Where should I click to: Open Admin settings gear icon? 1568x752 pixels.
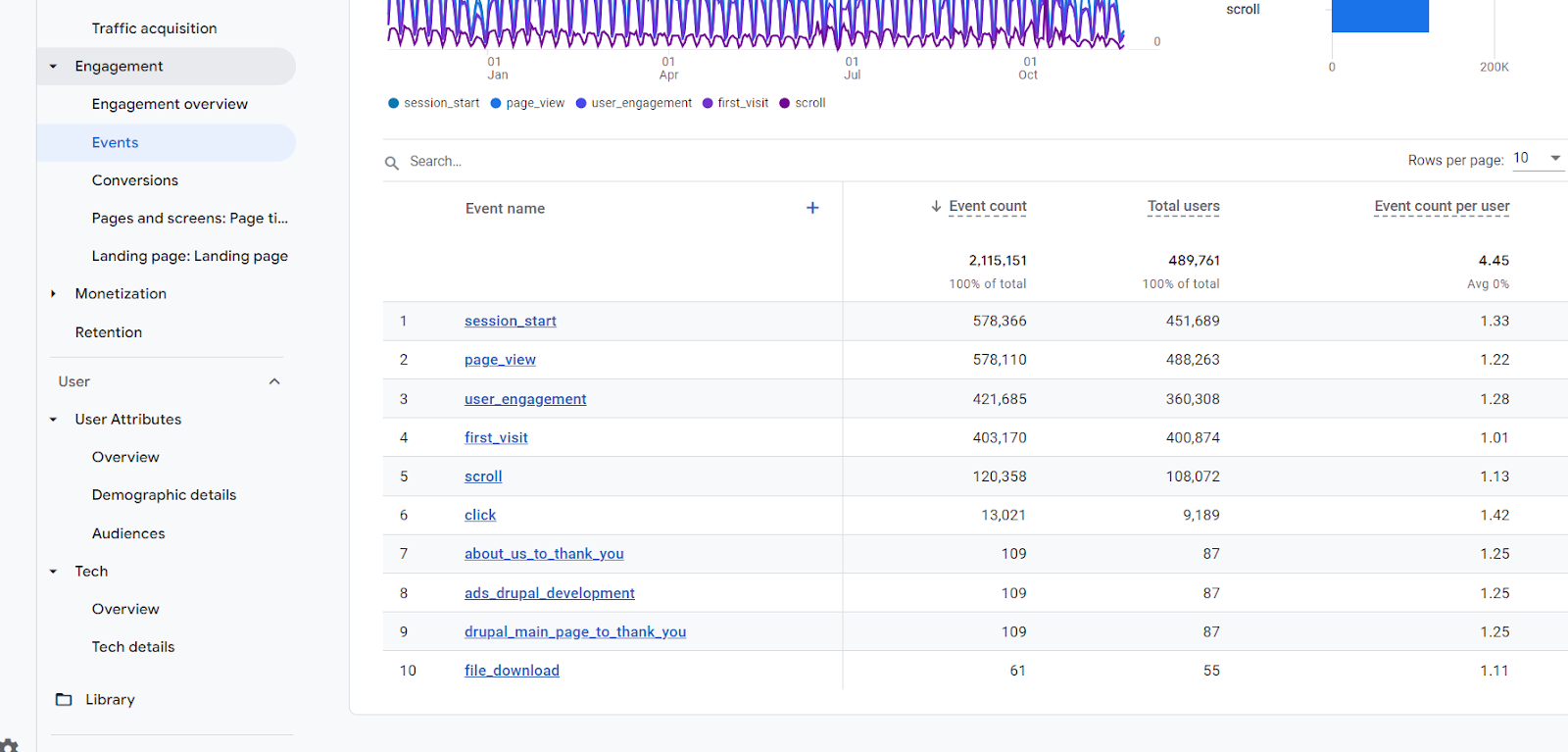[9, 745]
